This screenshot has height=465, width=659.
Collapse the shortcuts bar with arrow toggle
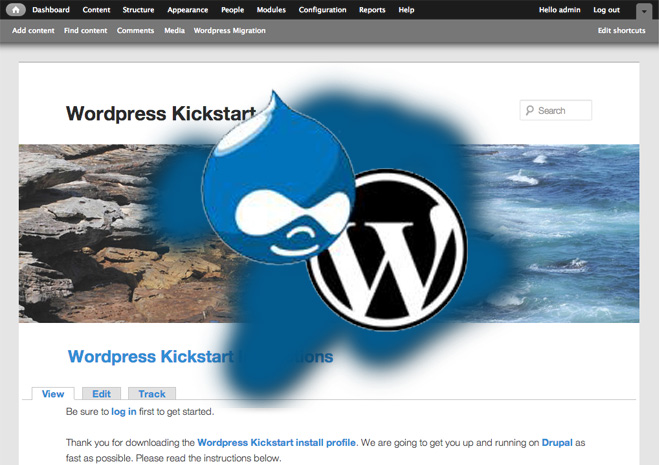(643, 10)
